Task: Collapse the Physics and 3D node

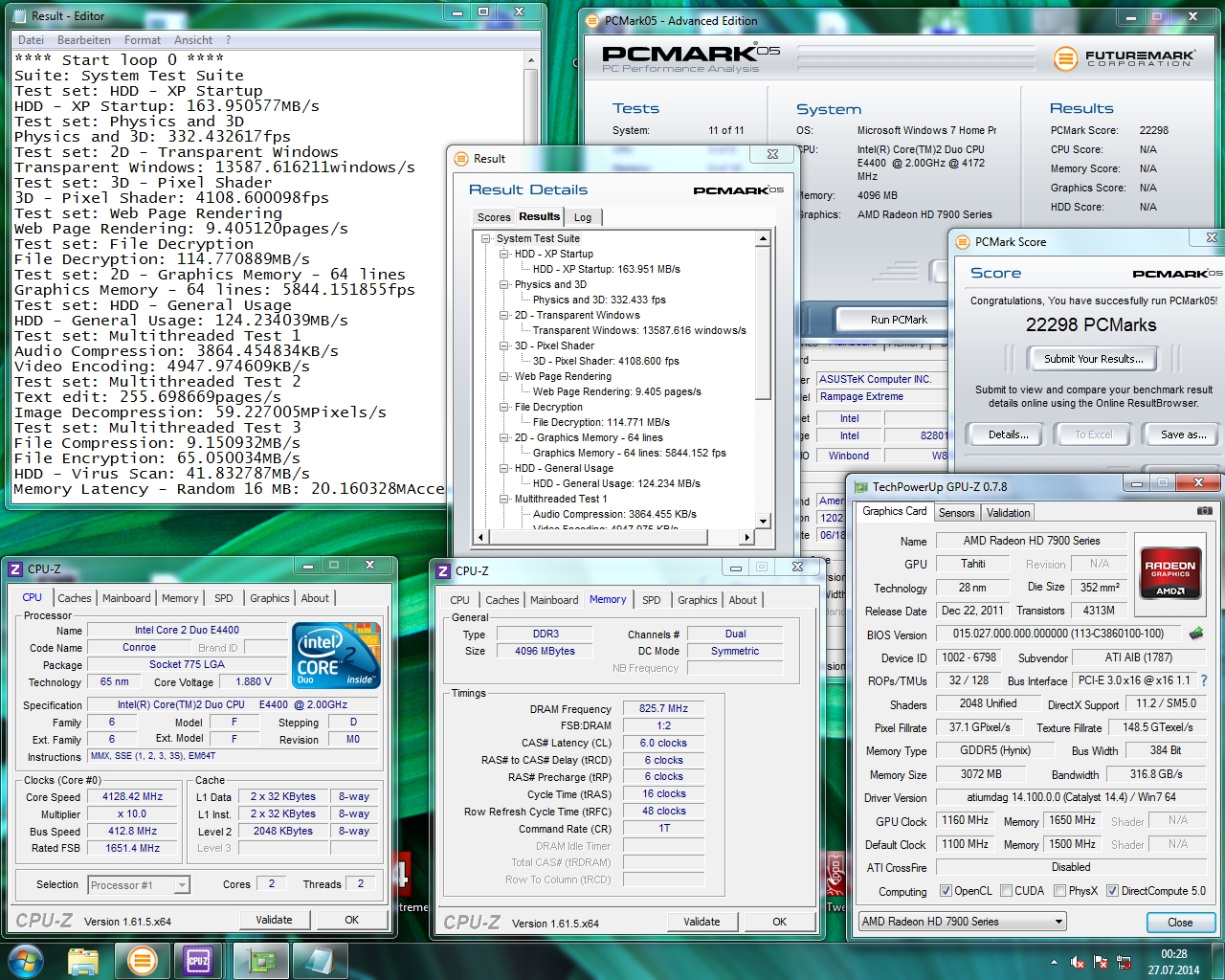Action: [x=504, y=284]
